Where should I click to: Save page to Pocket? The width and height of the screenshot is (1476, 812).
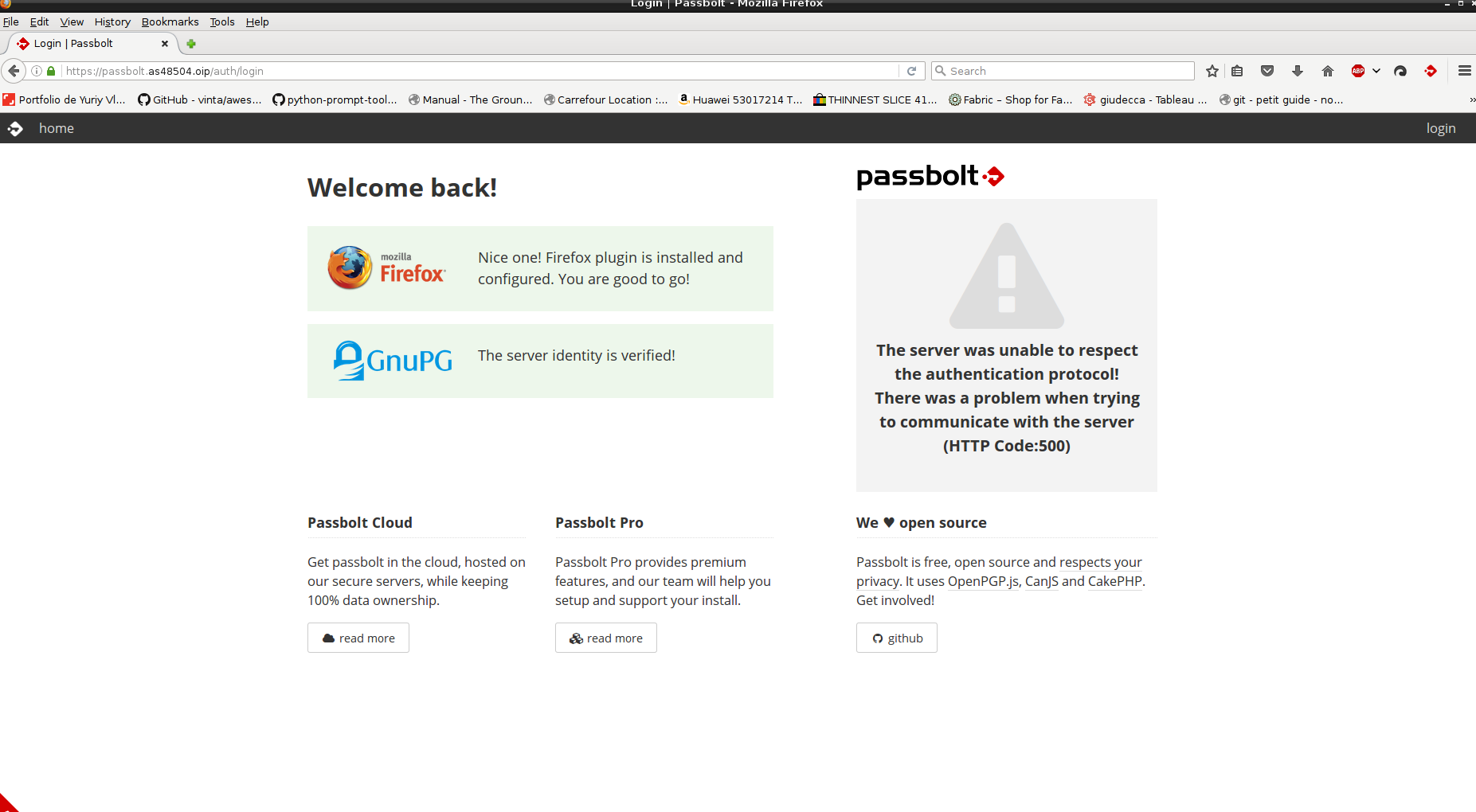[1267, 71]
